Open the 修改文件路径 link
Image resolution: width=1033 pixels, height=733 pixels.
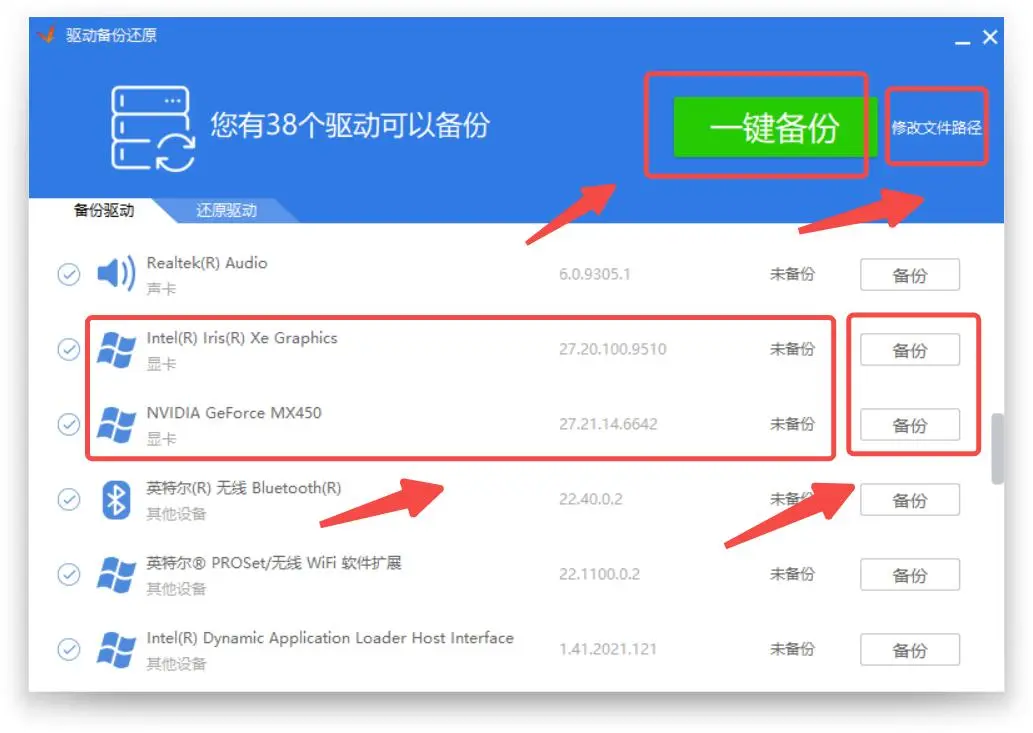coord(936,128)
